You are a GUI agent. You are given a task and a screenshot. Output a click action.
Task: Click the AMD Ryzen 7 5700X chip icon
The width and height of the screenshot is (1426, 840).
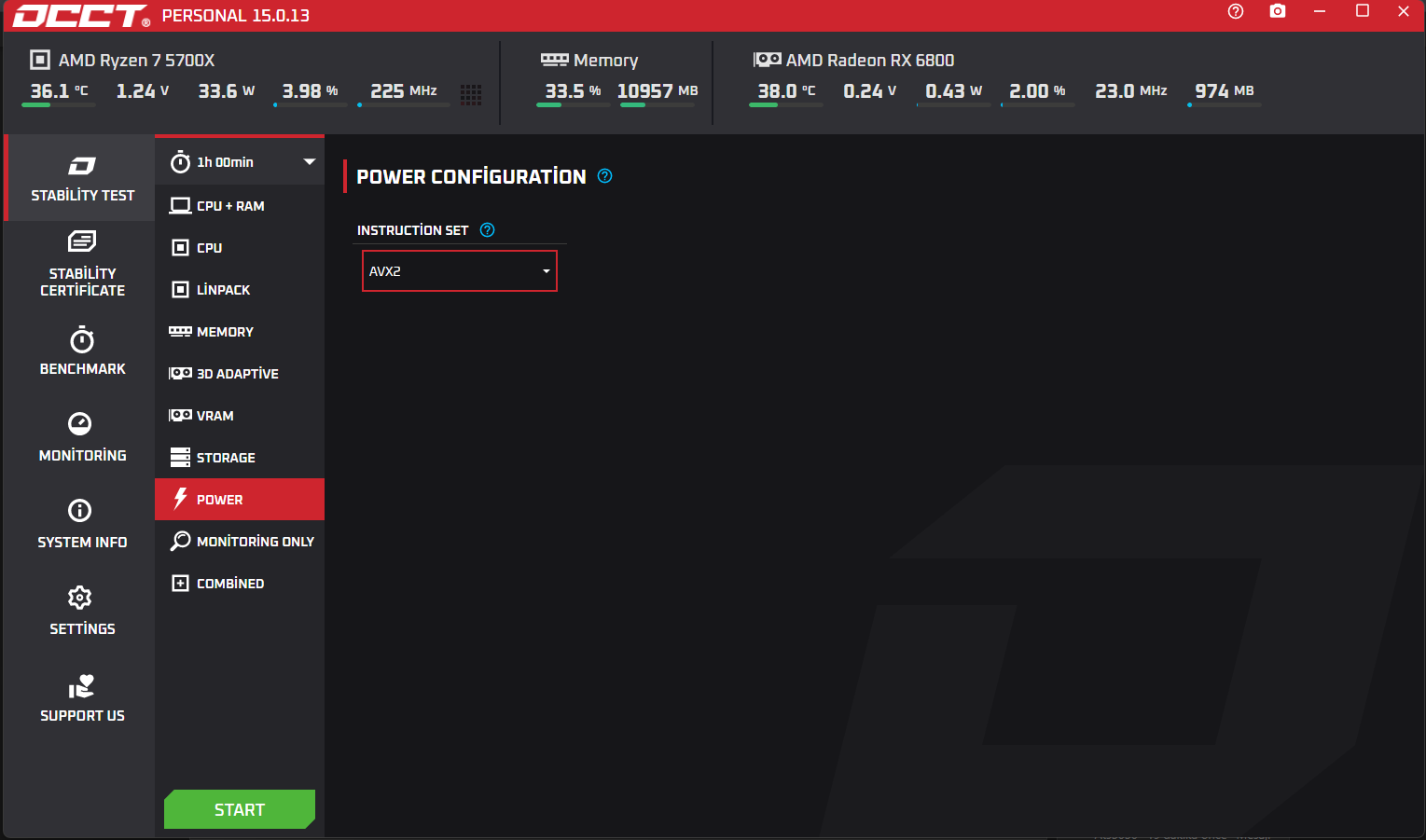click(40, 61)
